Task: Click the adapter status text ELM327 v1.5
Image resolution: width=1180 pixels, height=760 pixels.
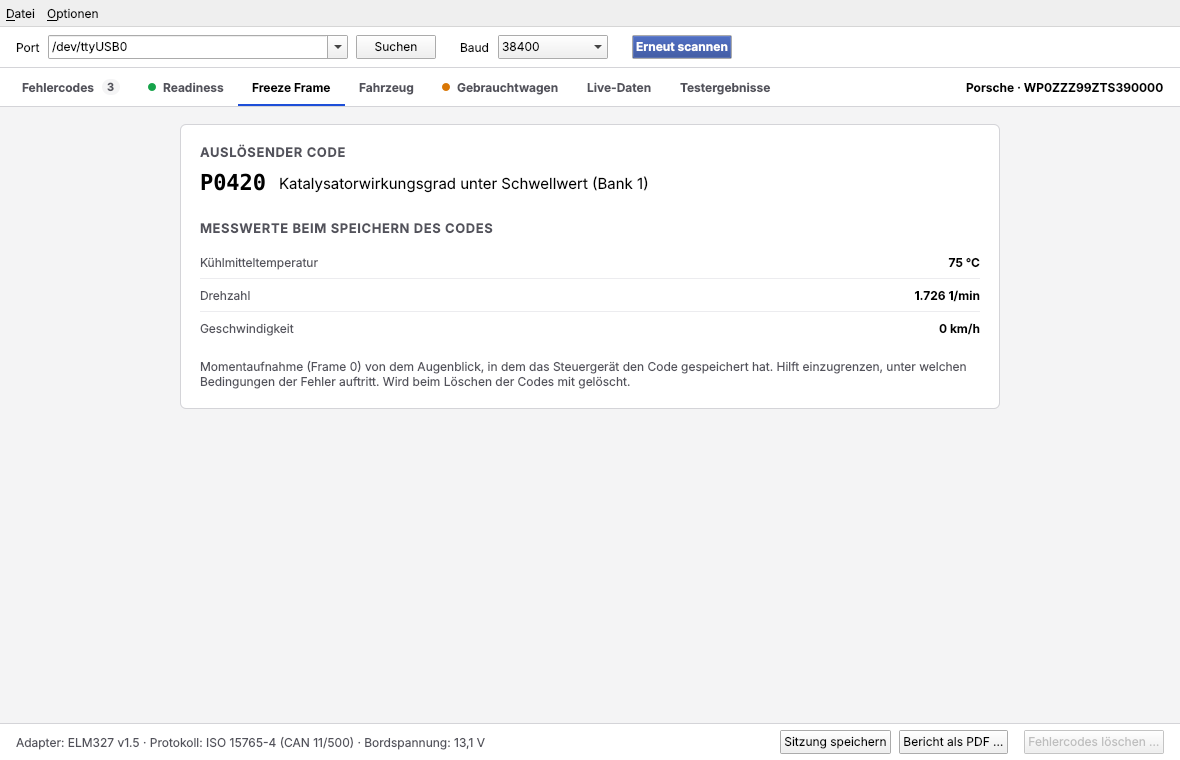Action: (78, 743)
